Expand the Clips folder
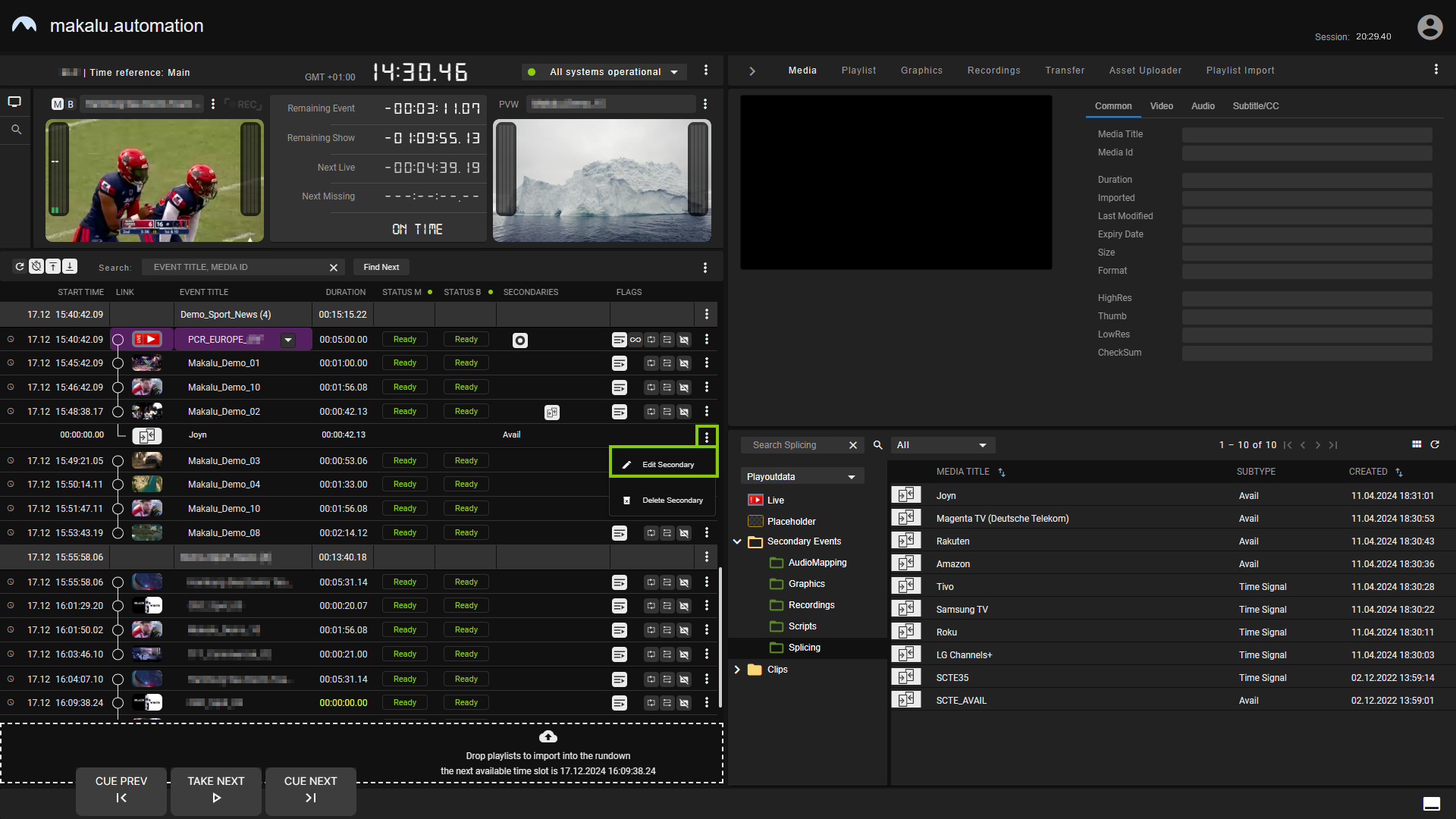 click(x=737, y=669)
